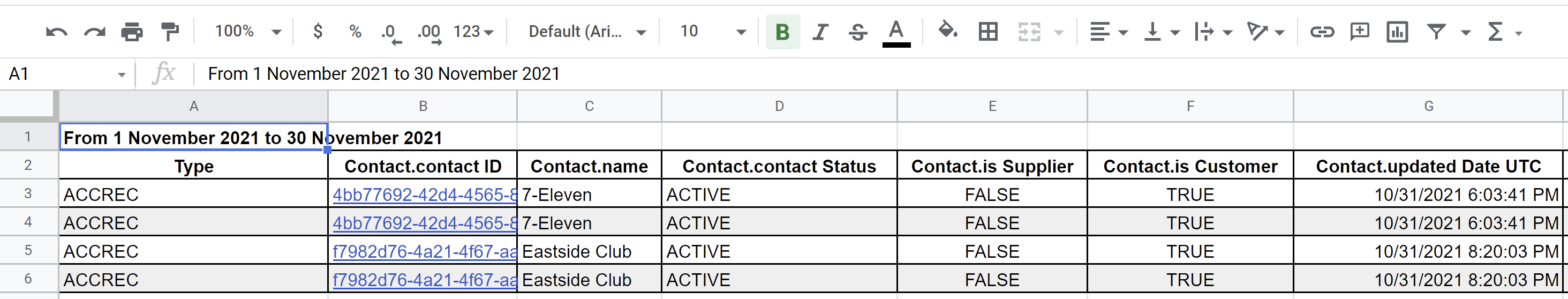Open the 123 more formats menu
This screenshot has width=1568, height=299.
coord(473,32)
